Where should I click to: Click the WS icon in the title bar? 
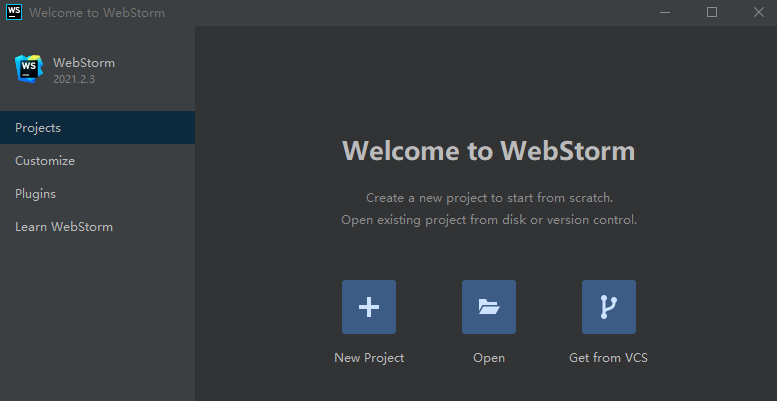click(x=14, y=12)
